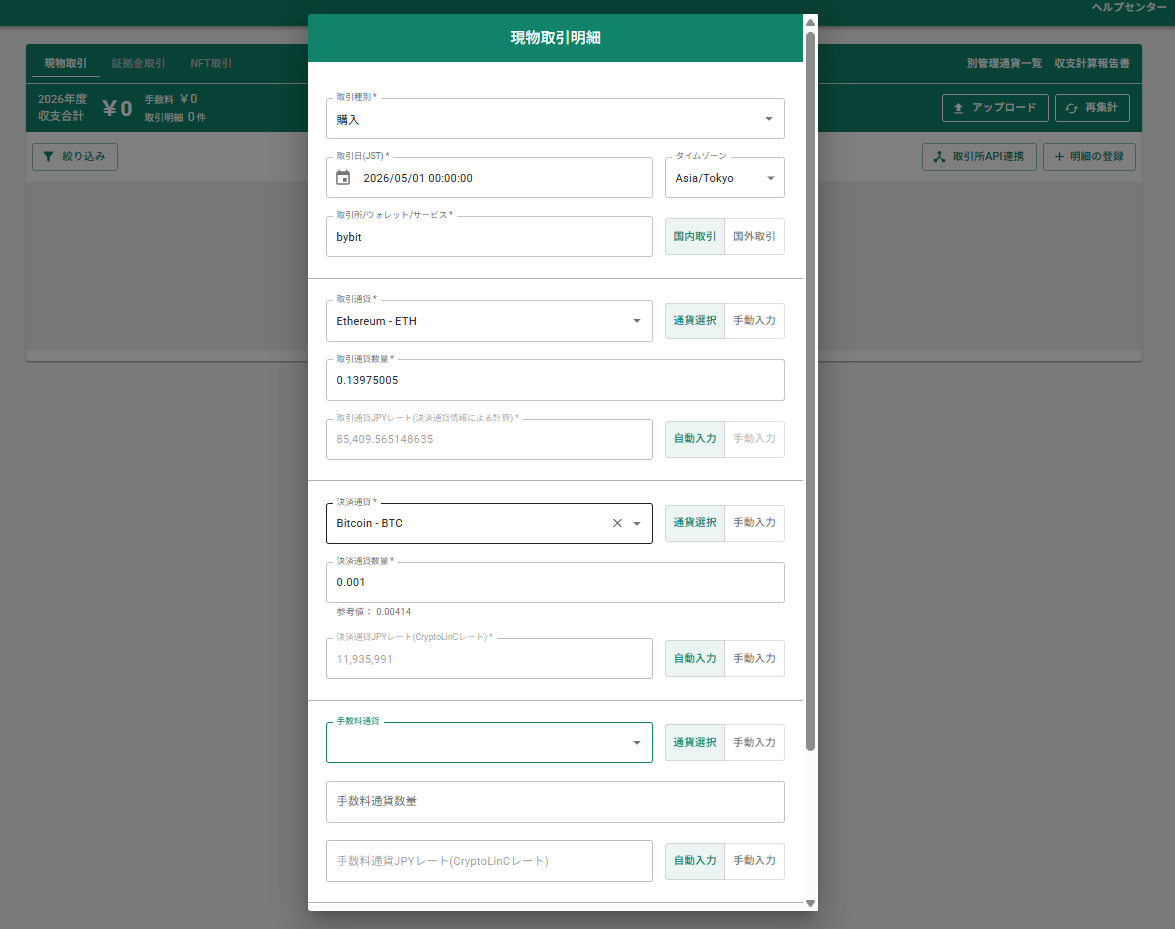Select 国内取引 toggle
Viewport: 1175px width, 929px height.
[x=695, y=237]
